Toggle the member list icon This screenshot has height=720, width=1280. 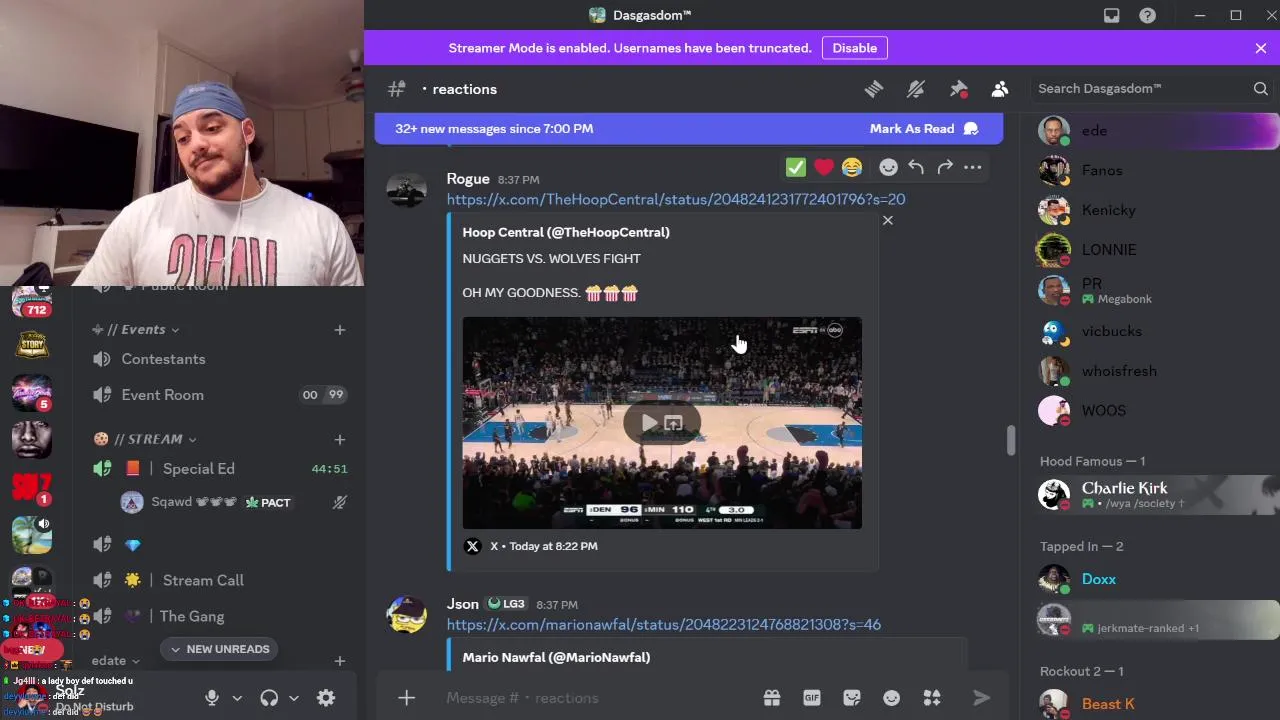click(1000, 89)
